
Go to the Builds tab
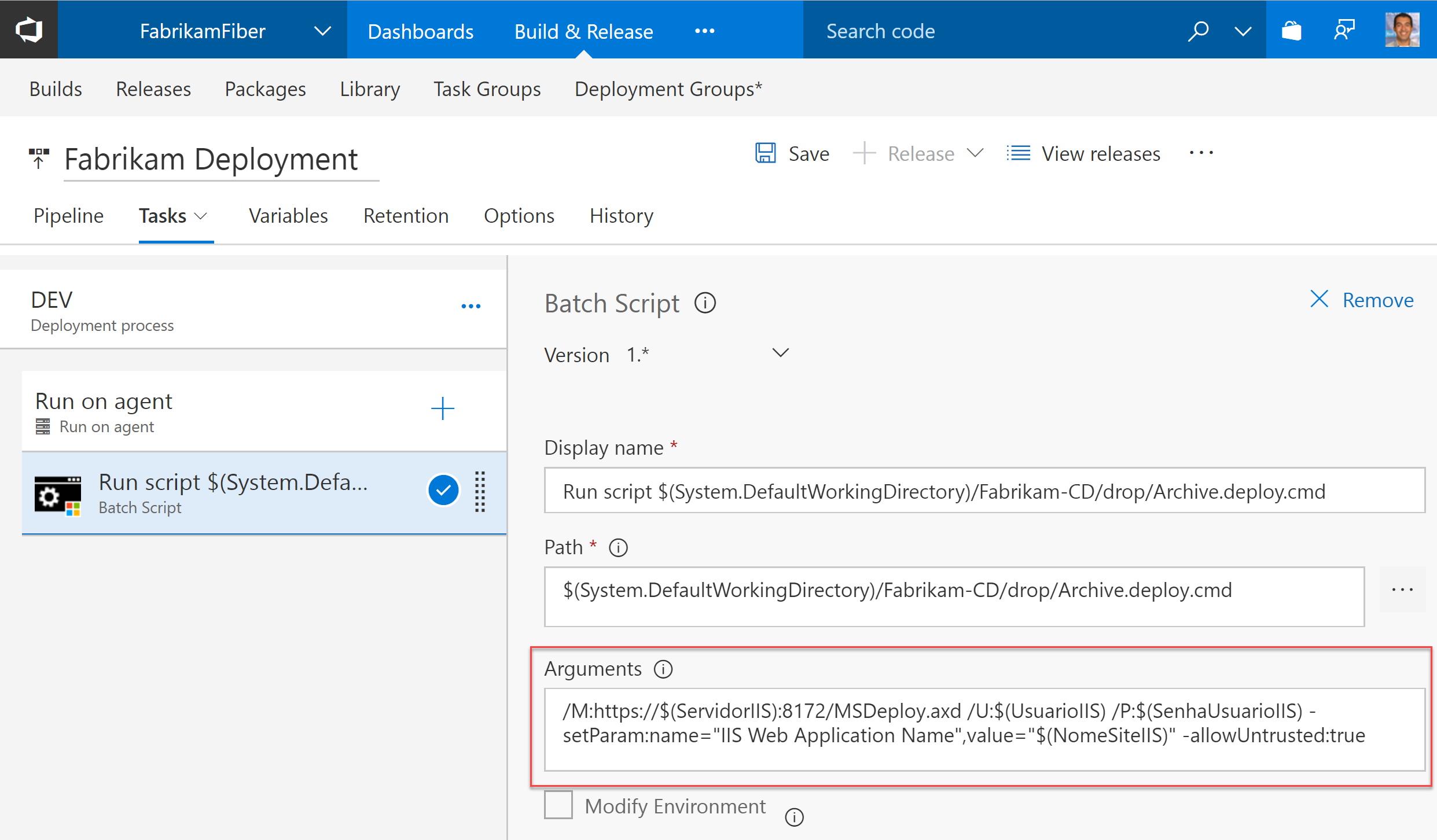pyautogui.click(x=56, y=89)
